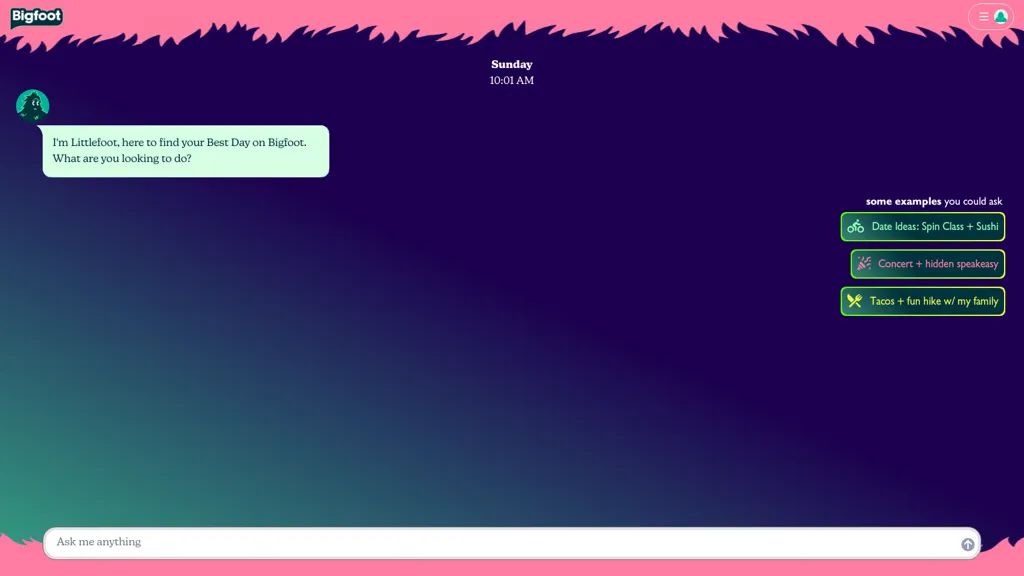Select Date Ideas: Spin Class + Sushi
This screenshot has width=1024, height=576.
click(x=923, y=227)
